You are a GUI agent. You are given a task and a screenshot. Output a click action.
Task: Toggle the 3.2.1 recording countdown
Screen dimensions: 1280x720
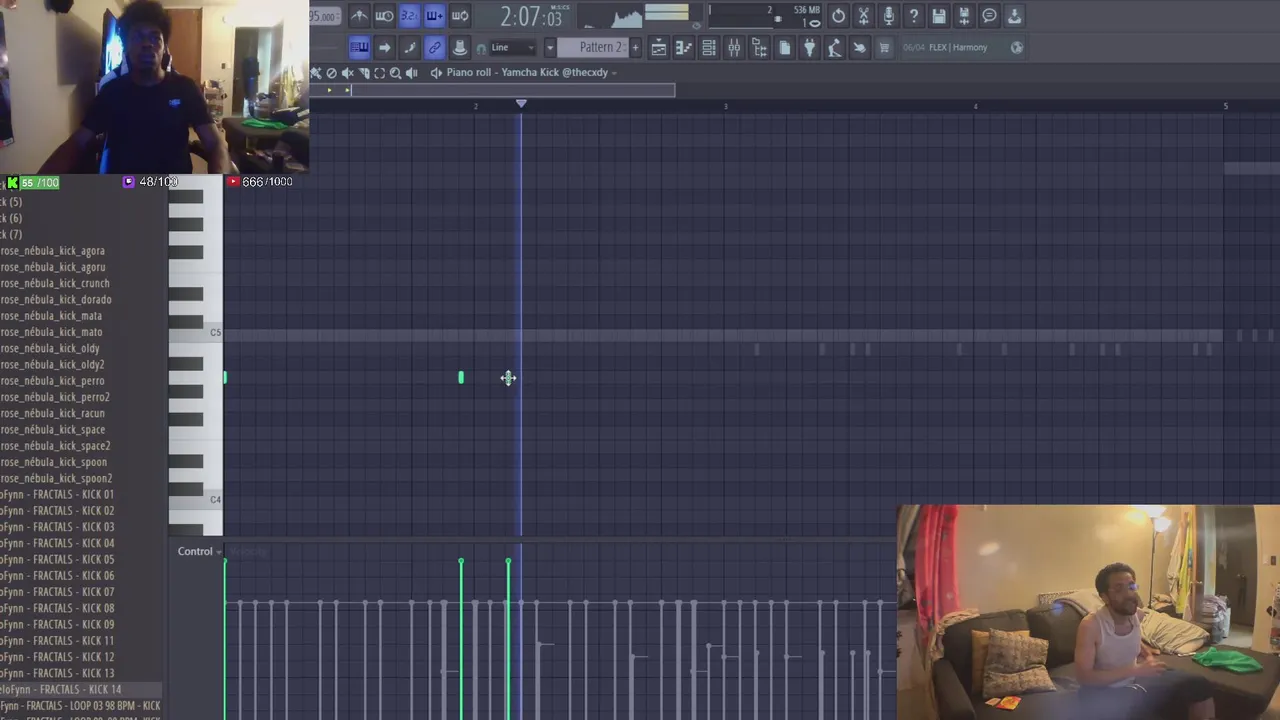[x=409, y=16]
